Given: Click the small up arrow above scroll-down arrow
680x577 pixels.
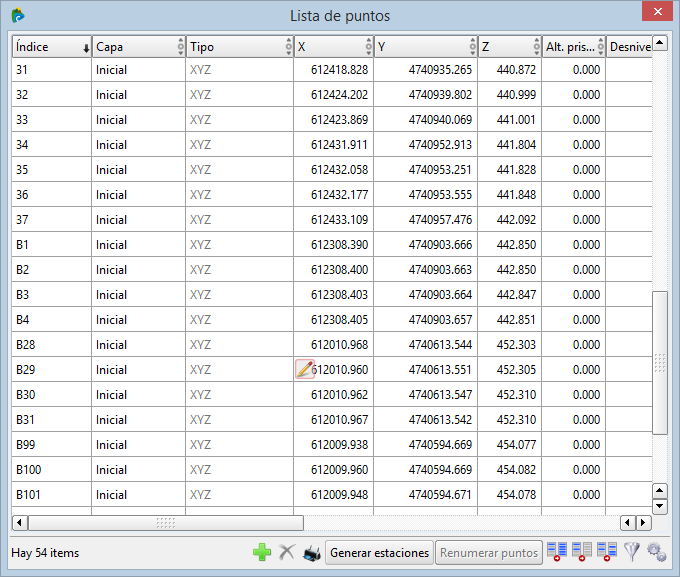Looking at the screenshot, I should tap(660, 491).
